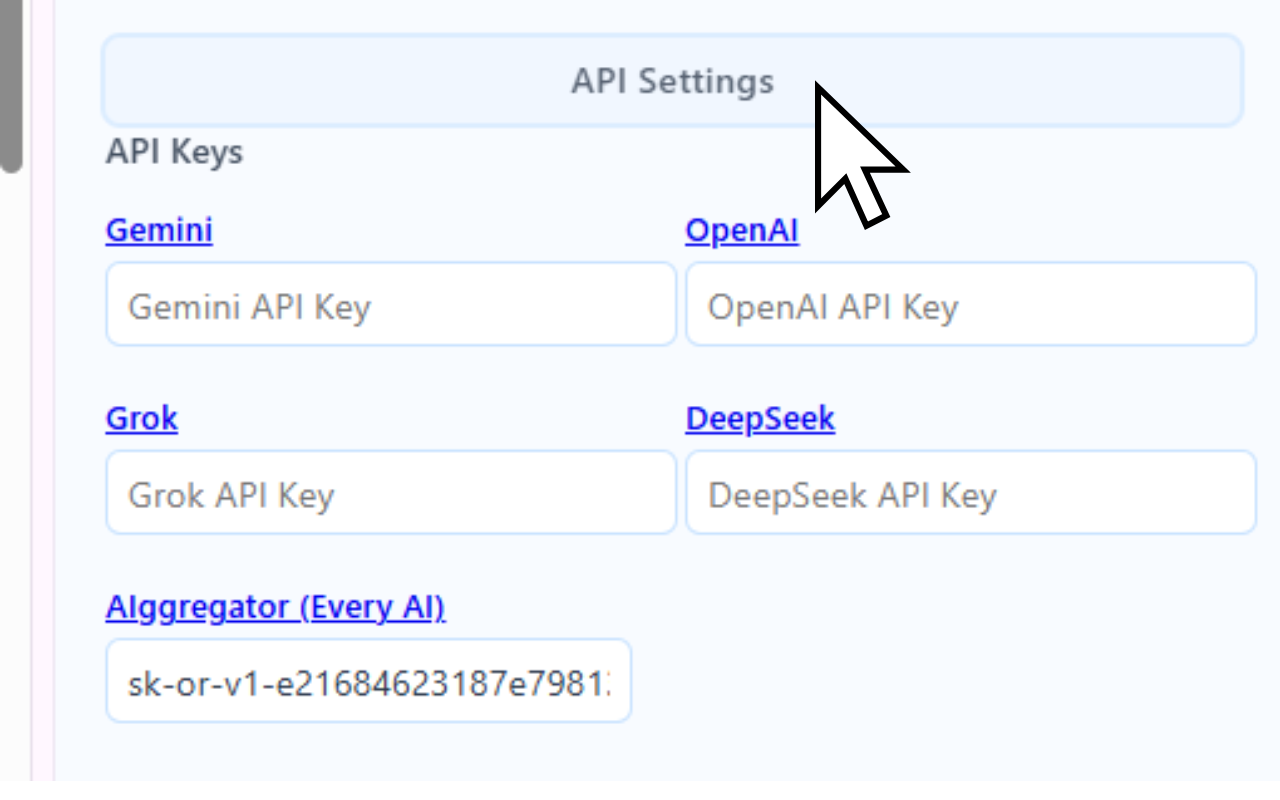
Task: Follow the OpenAI link
Action: (x=741, y=230)
